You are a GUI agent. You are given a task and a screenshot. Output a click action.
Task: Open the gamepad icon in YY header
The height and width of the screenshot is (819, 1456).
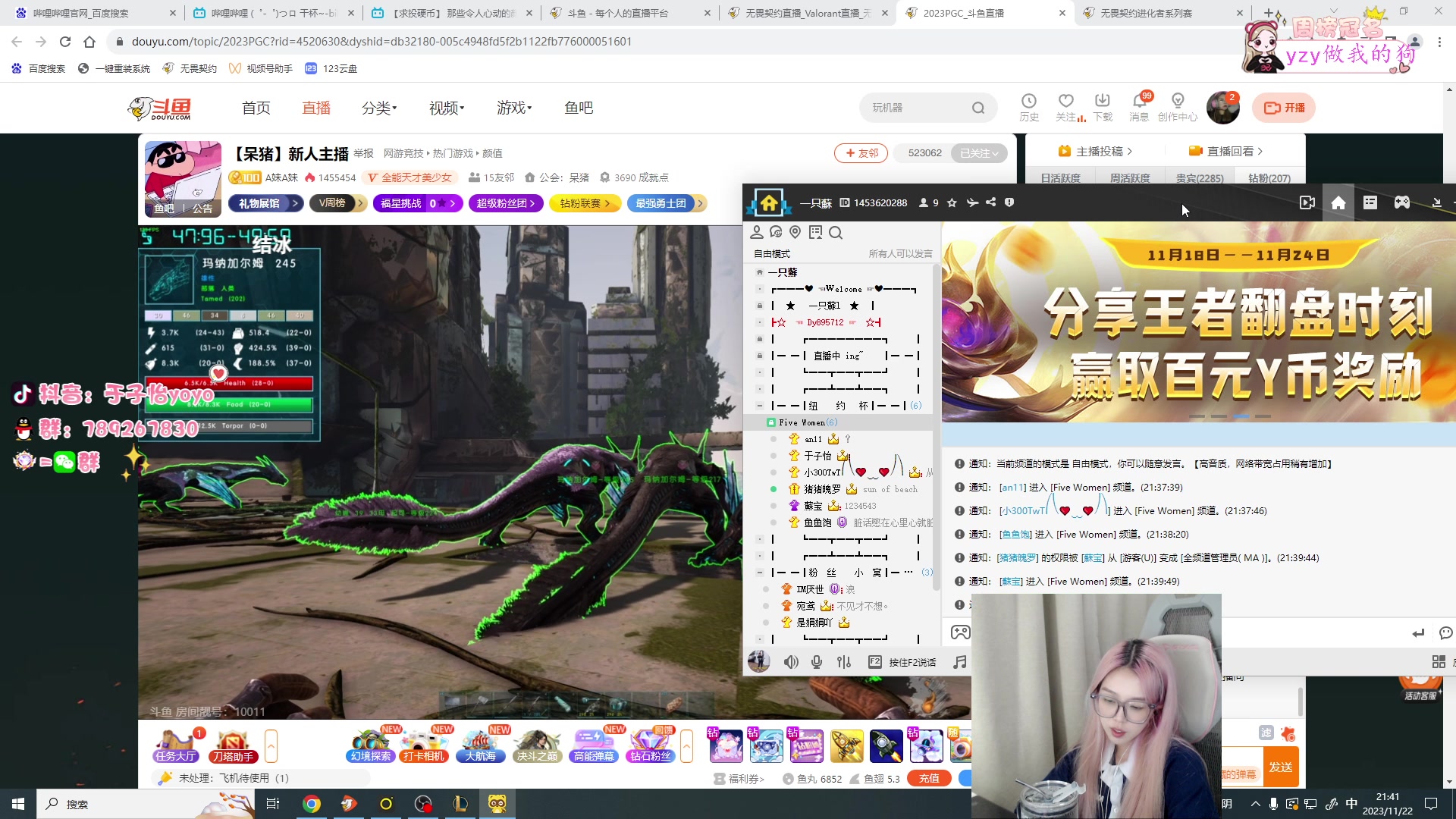[1402, 202]
